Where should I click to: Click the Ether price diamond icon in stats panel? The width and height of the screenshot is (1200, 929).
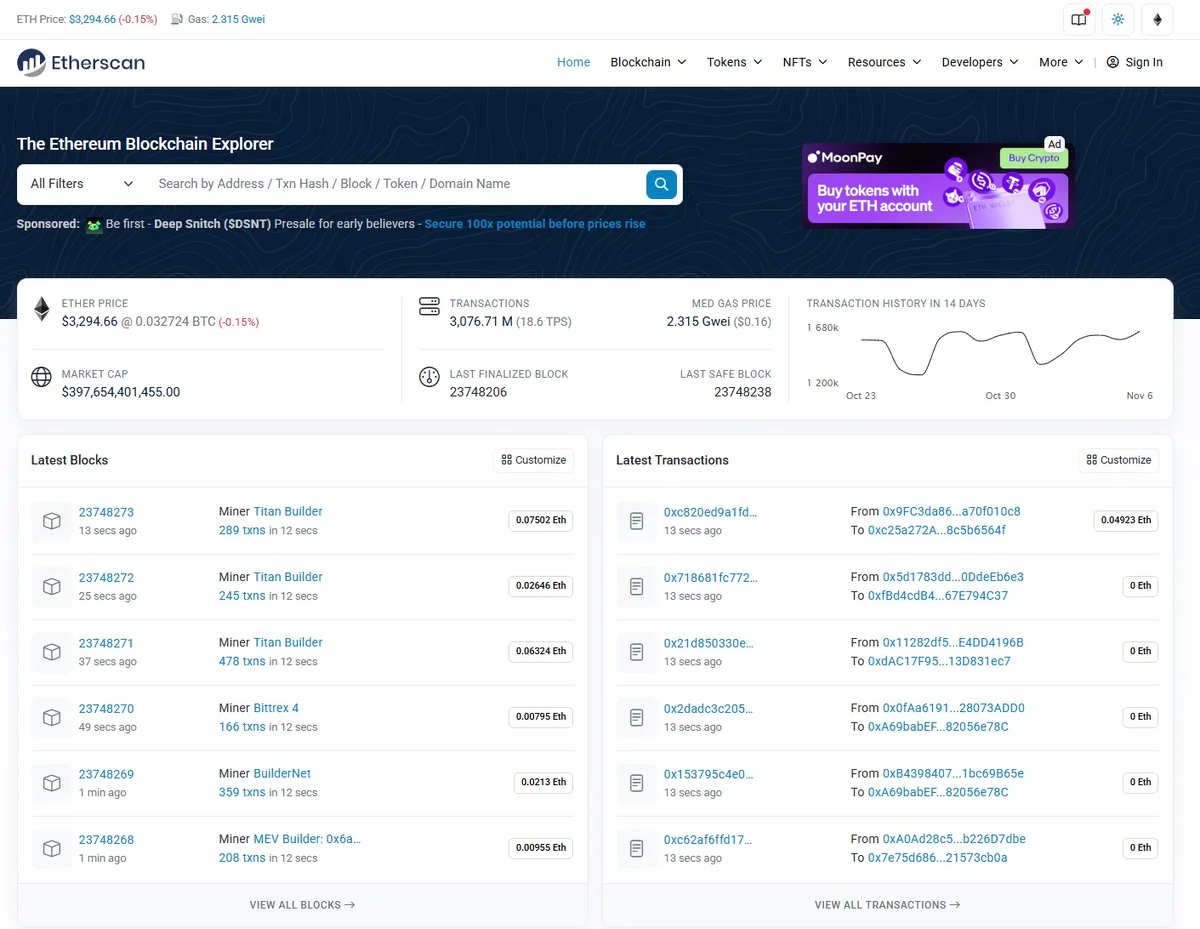(x=41, y=309)
